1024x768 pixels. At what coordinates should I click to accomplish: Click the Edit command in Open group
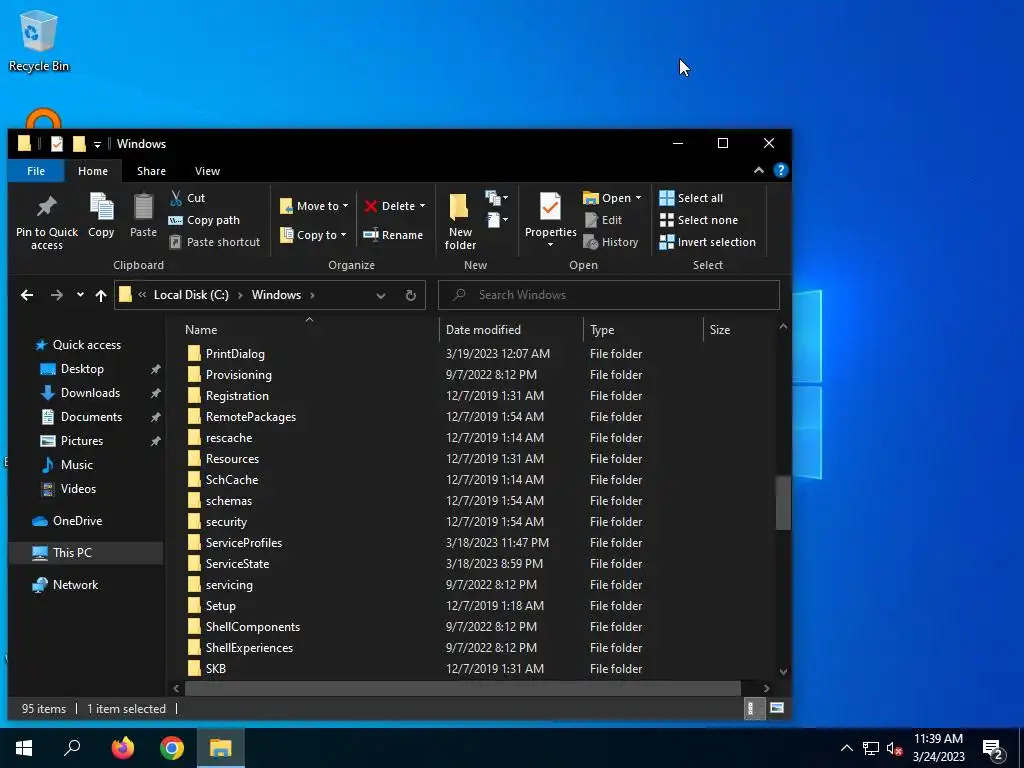[603, 220]
